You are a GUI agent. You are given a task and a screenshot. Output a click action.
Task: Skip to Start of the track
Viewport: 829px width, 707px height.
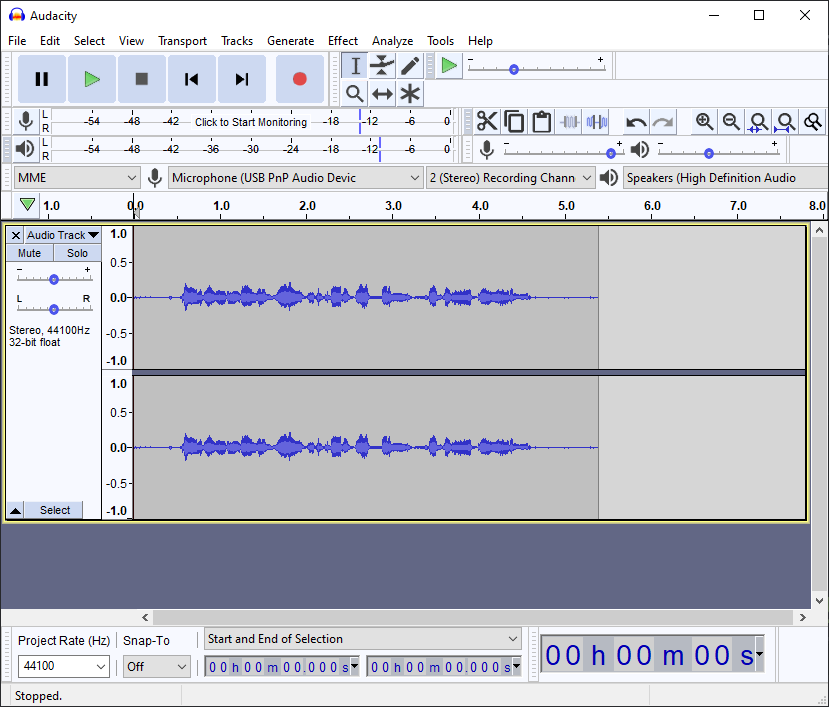click(x=191, y=79)
